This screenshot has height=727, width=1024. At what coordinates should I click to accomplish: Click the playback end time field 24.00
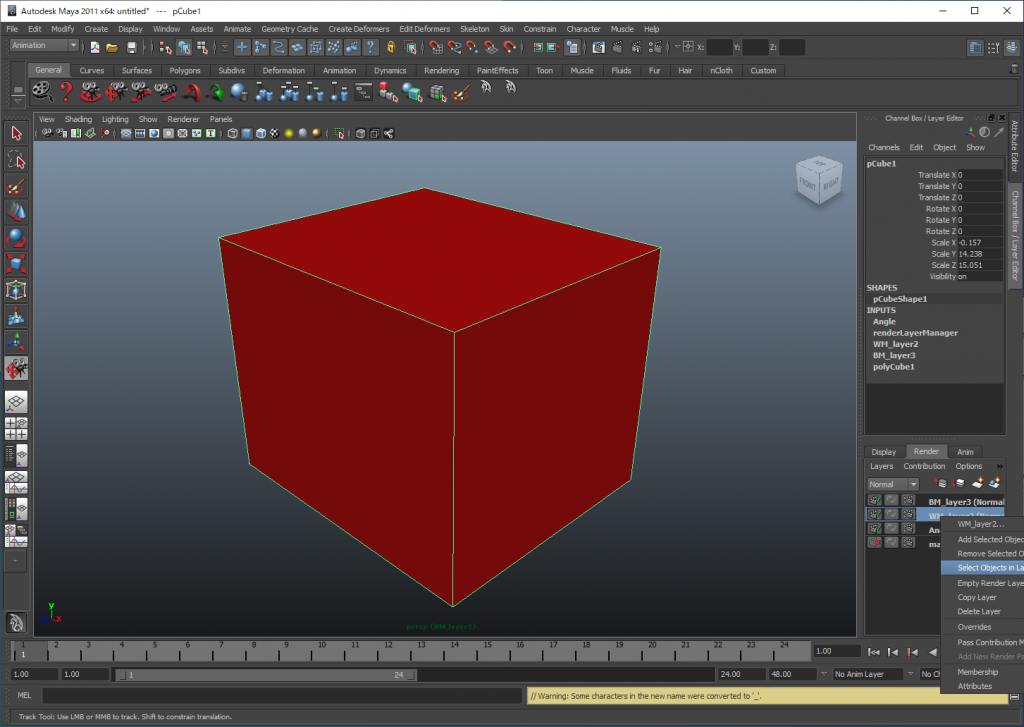point(741,674)
